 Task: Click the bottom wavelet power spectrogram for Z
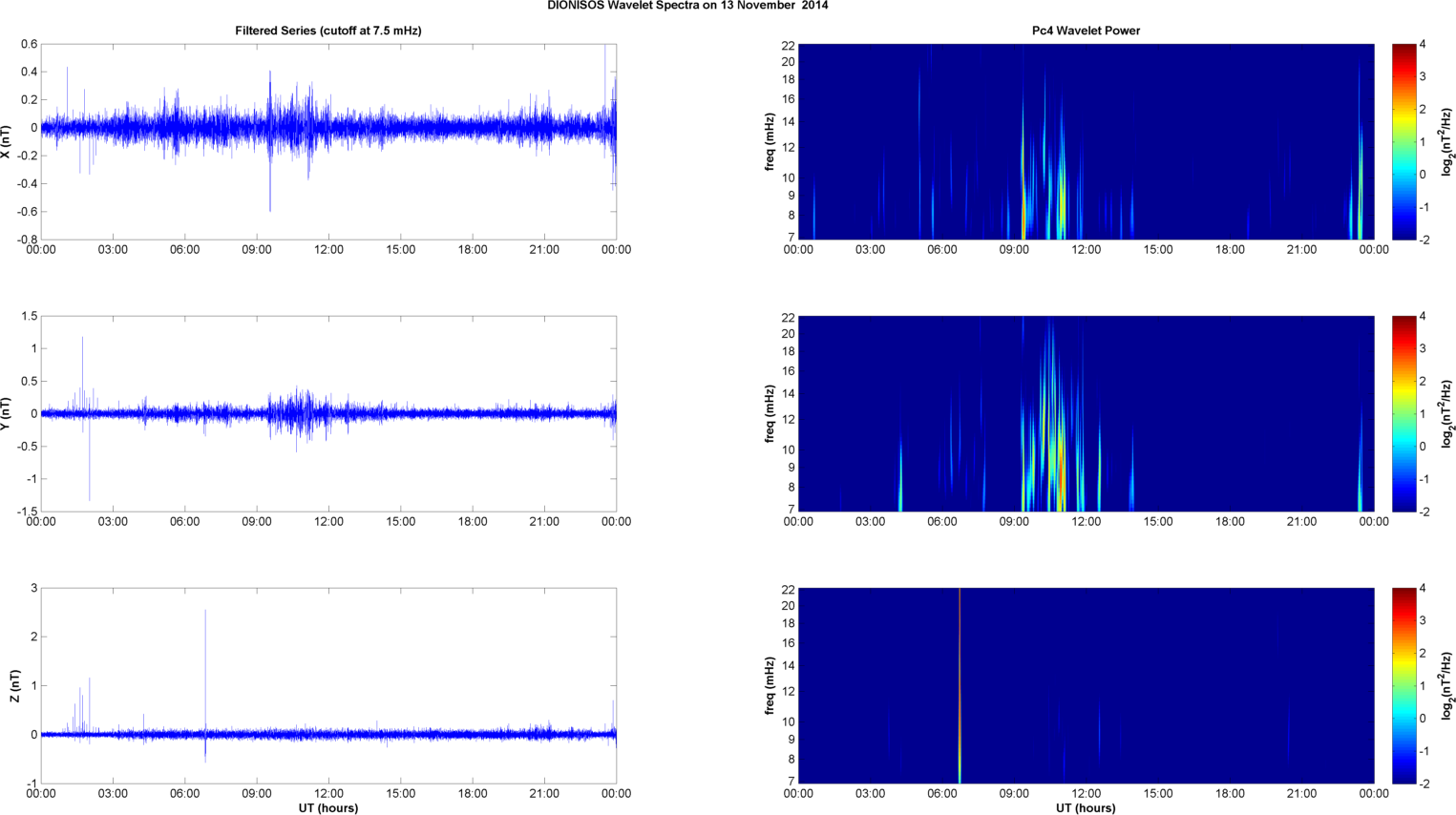pos(1086,685)
